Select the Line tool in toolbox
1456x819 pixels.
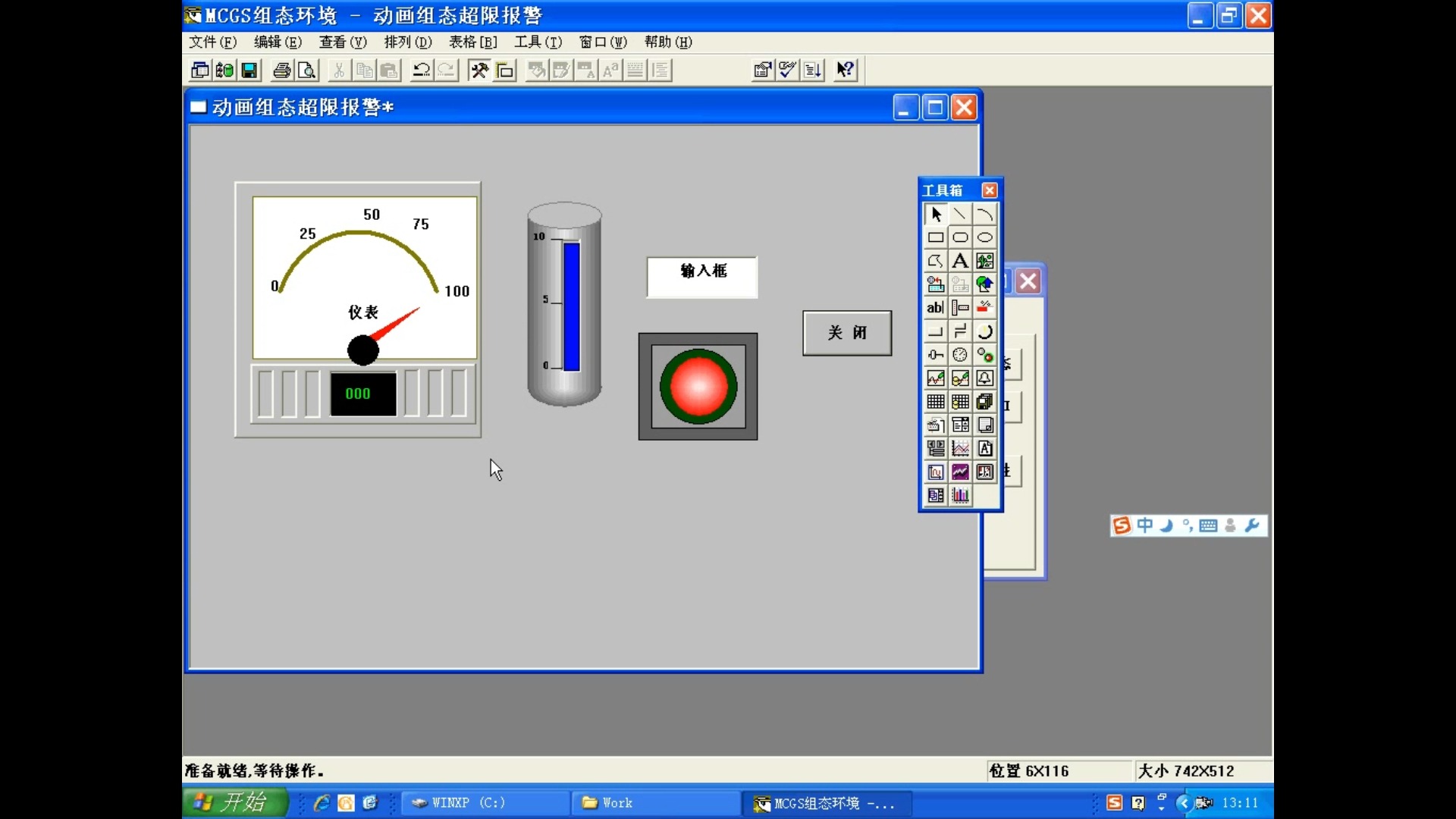pyautogui.click(x=960, y=215)
